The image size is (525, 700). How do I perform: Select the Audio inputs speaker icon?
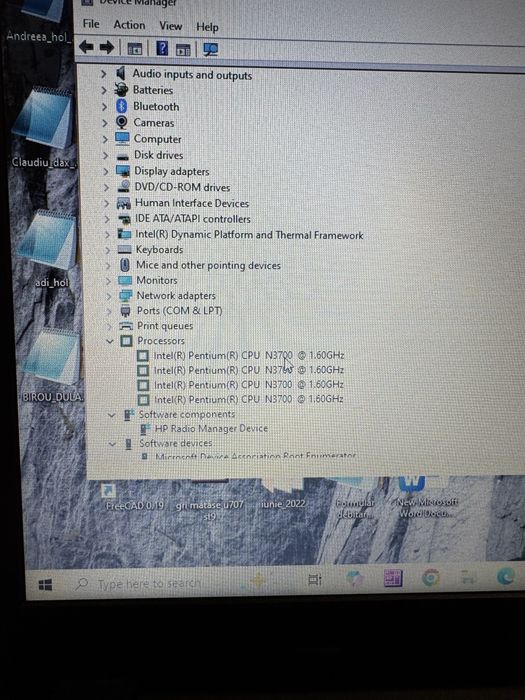(x=121, y=73)
